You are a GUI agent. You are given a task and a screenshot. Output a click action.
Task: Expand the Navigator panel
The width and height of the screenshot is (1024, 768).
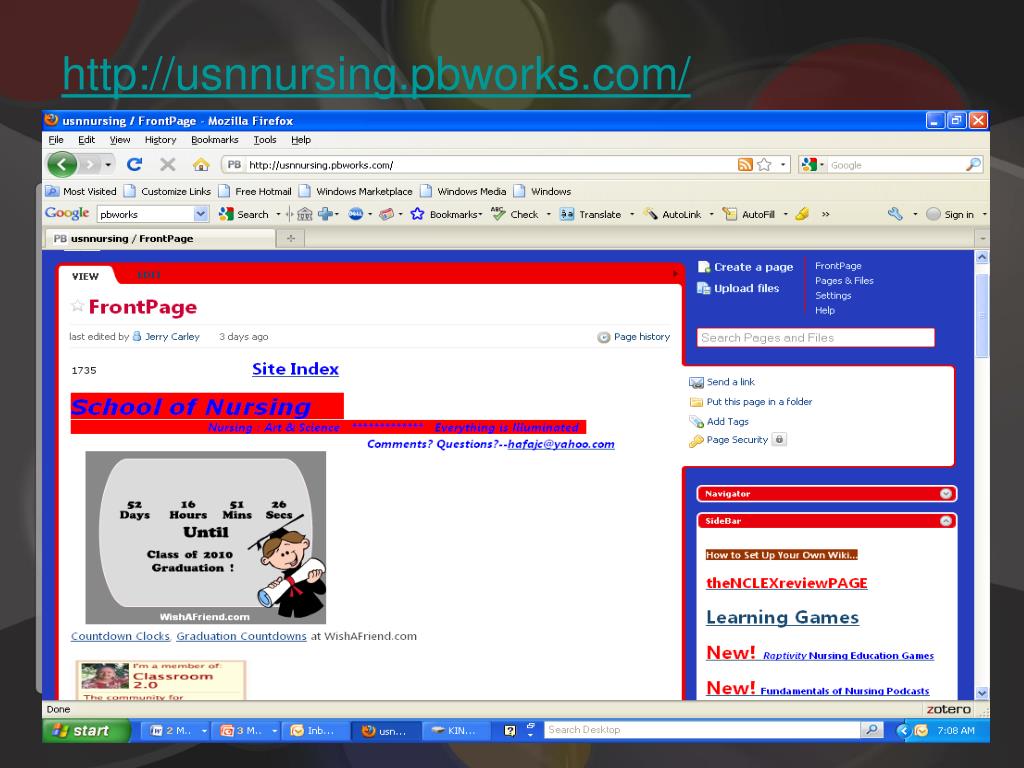(945, 494)
